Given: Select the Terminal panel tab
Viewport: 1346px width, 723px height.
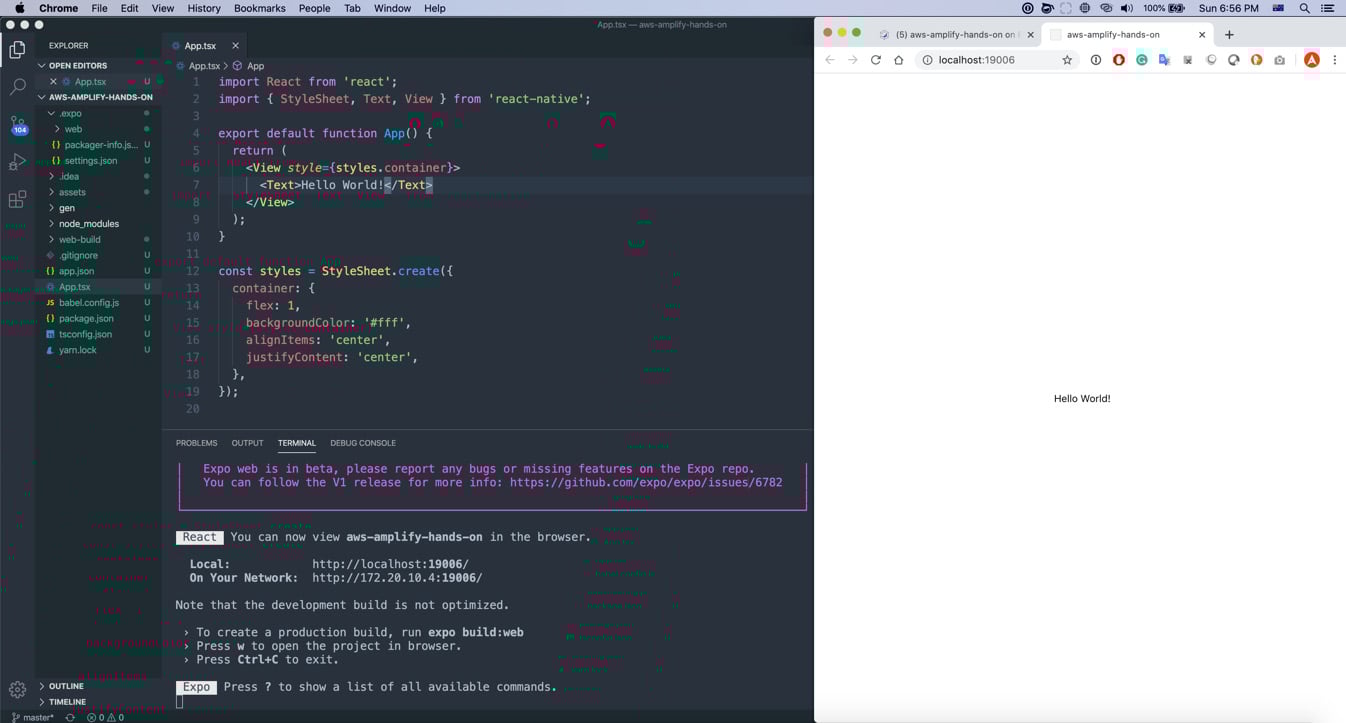Looking at the screenshot, I should (296, 443).
